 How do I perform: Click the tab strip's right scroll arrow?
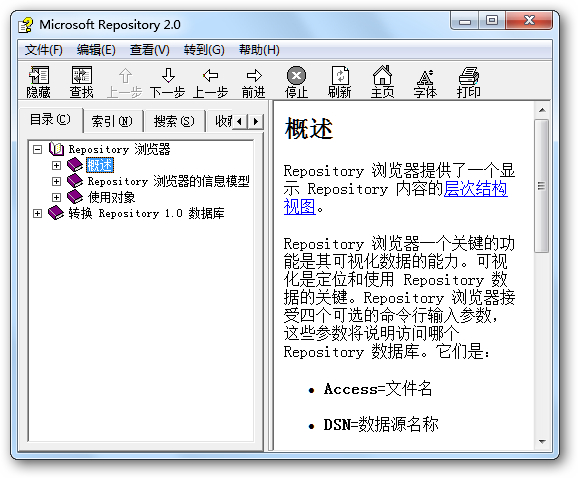coord(256,121)
